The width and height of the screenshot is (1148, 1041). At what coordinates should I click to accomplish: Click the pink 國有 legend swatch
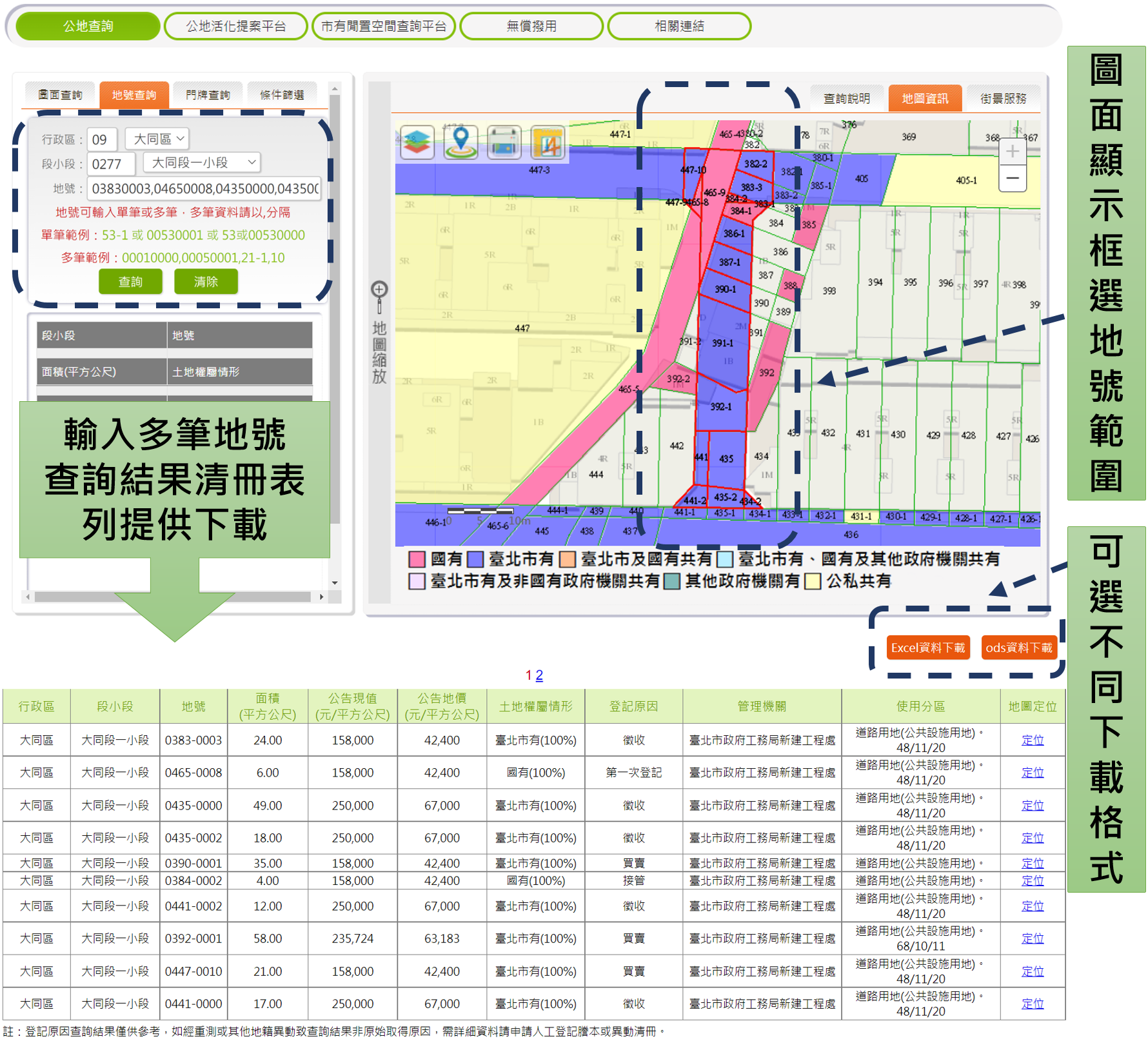click(417, 559)
